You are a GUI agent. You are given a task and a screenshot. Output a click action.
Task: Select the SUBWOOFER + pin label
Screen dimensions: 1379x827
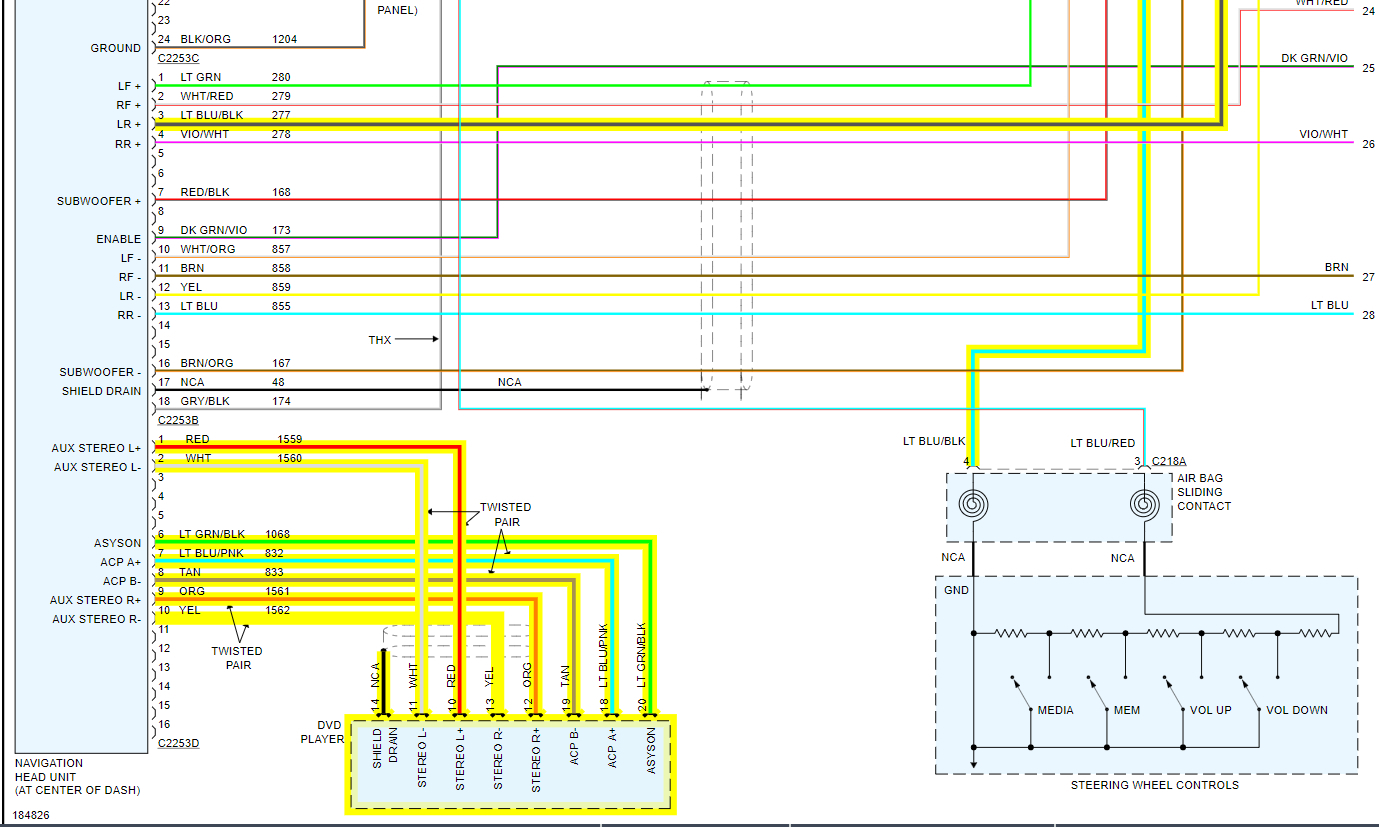(99, 201)
